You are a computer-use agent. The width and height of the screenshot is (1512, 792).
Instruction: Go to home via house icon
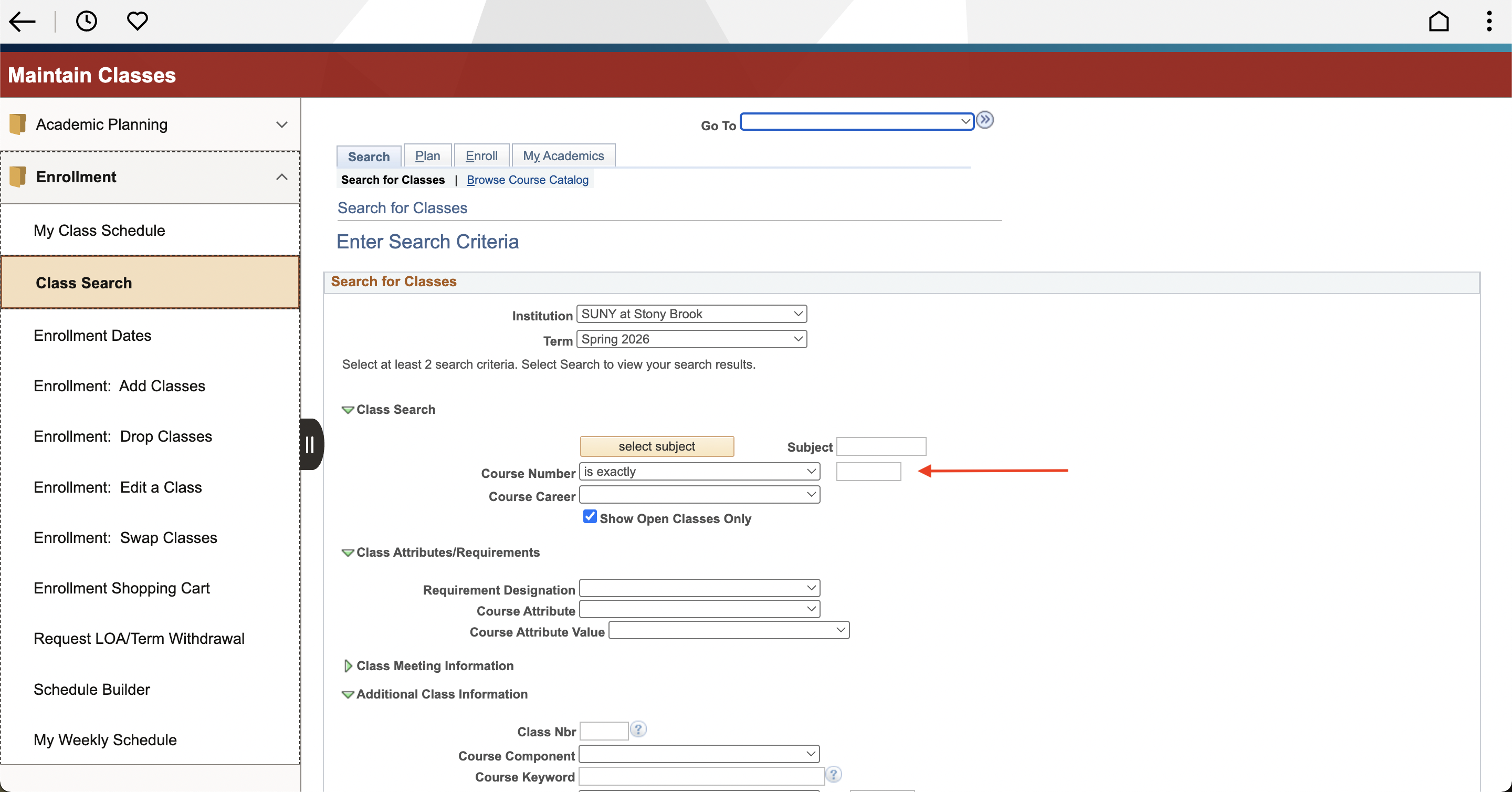click(x=1438, y=22)
